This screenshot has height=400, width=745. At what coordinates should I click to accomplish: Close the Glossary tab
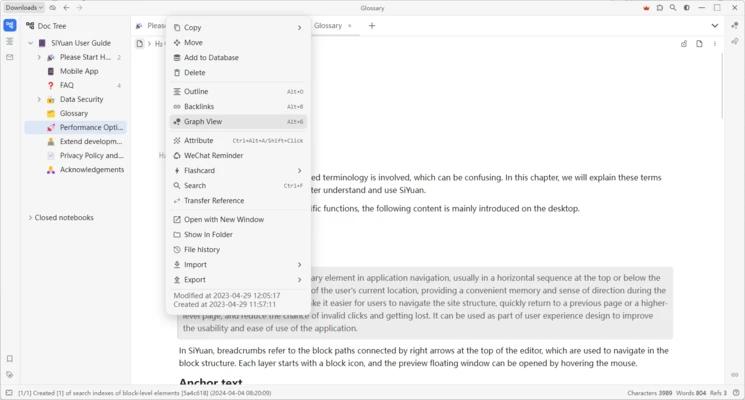click(350, 26)
